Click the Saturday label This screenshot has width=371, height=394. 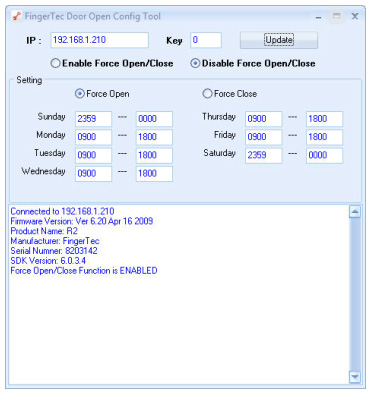click(x=220, y=153)
